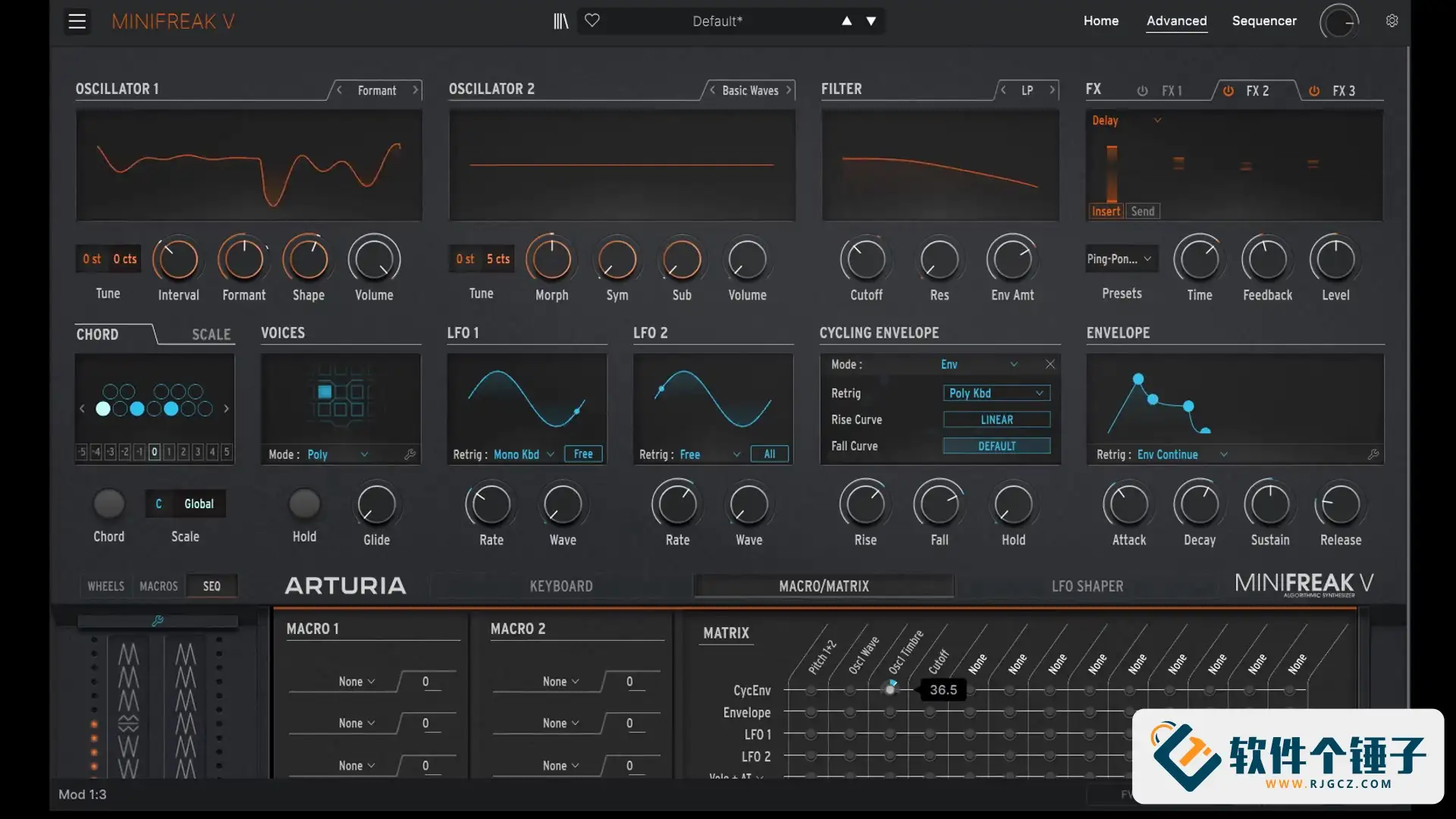Image resolution: width=1456 pixels, height=819 pixels.
Task: Toggle LFO 1 Free sync button
Action: point(583,454)
